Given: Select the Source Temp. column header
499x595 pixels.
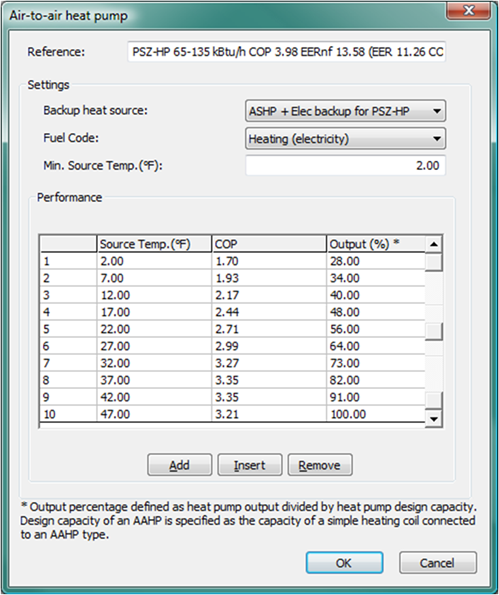Looking at the screenshot, I should coord(154,244).
